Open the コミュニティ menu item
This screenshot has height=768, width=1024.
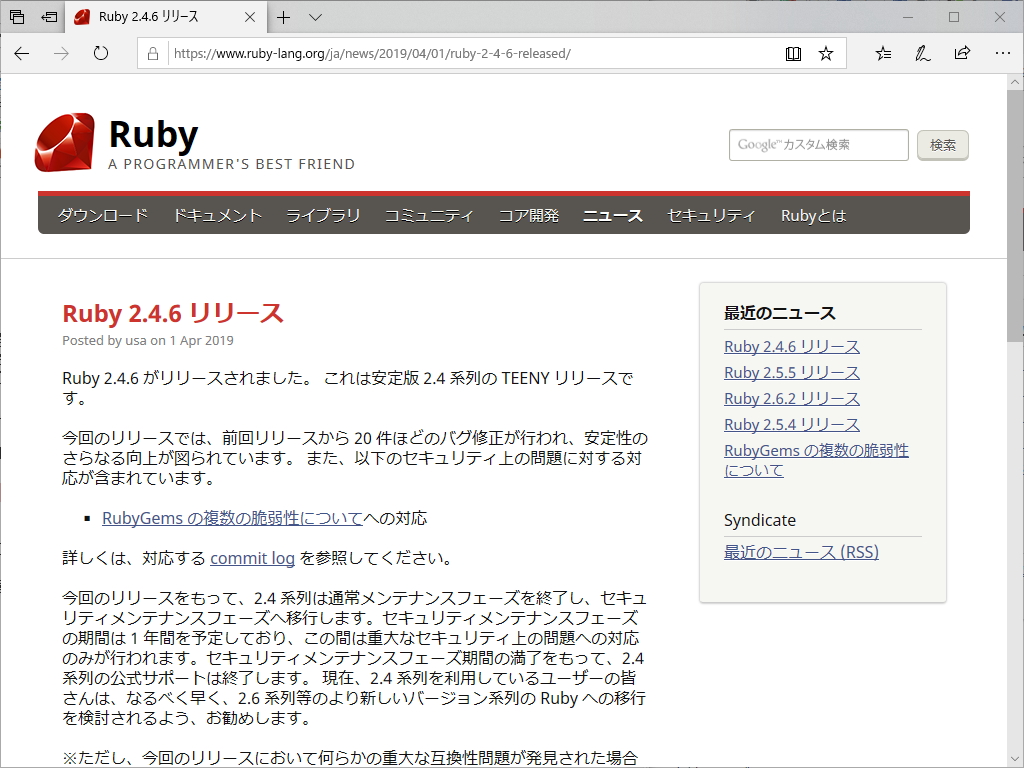(429, 216)
